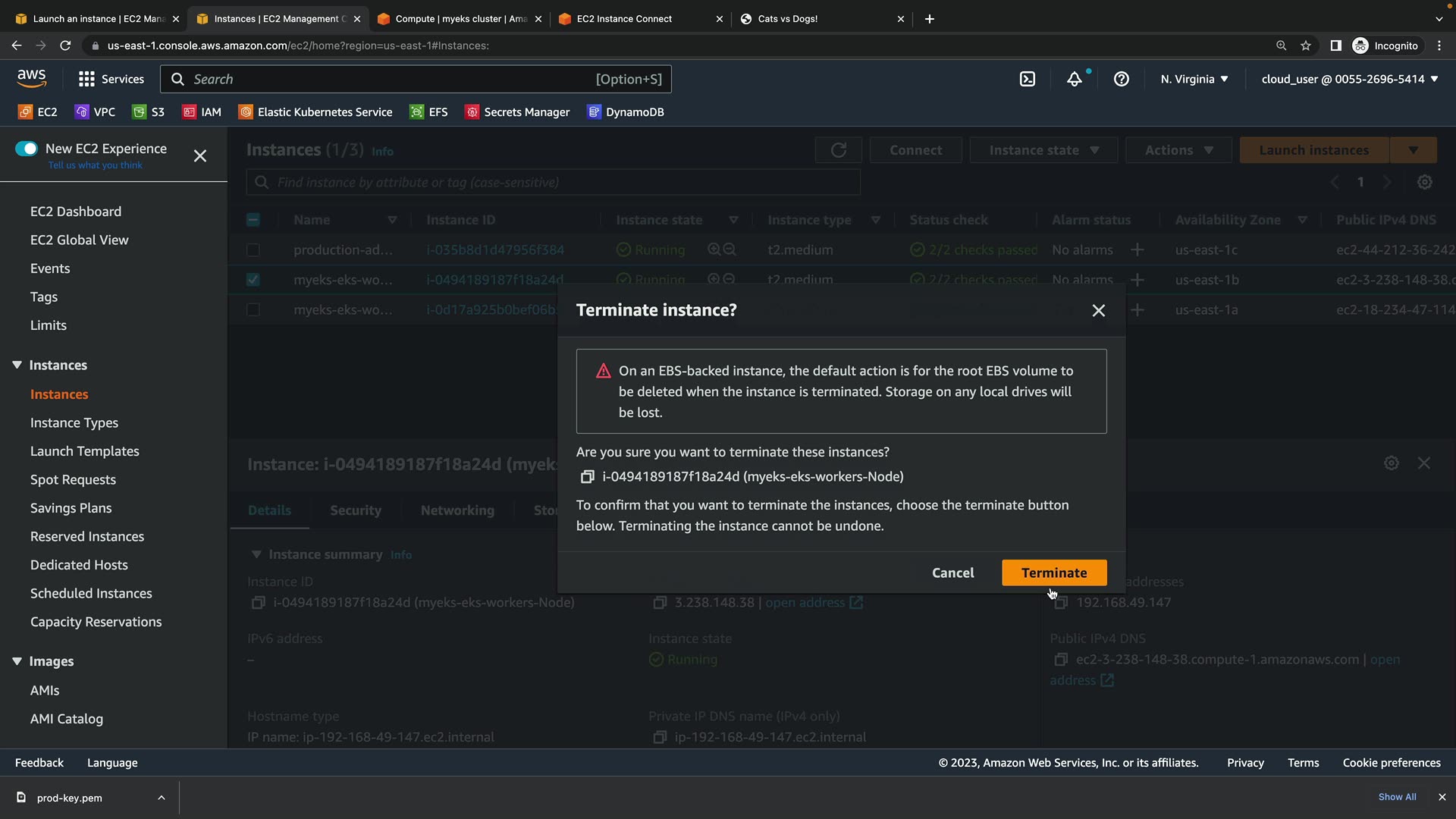Open the N. Virginia region dropdown
The height and width of the screenshot is (819, 1456).
1194,79
